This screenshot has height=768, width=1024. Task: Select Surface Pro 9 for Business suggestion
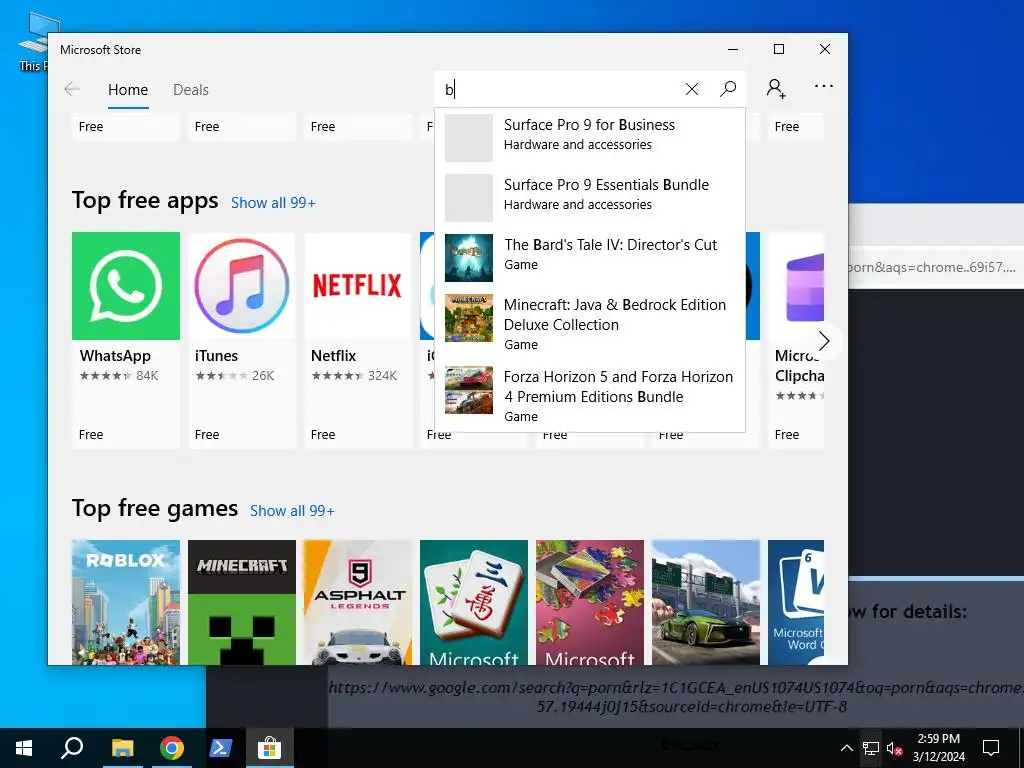point(590,138)
